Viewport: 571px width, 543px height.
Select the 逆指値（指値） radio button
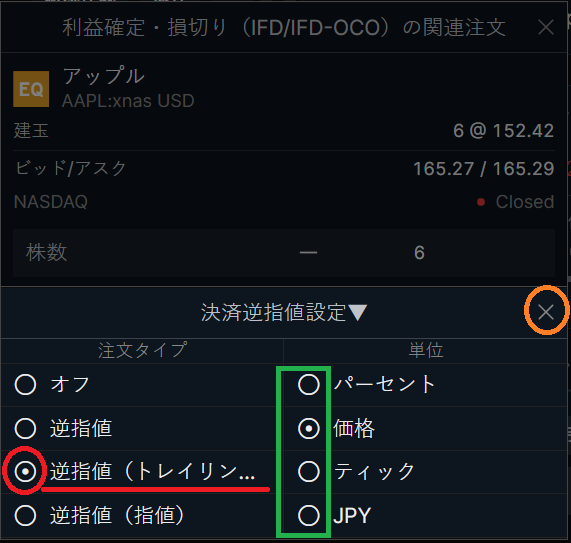[x=25, y=515]
